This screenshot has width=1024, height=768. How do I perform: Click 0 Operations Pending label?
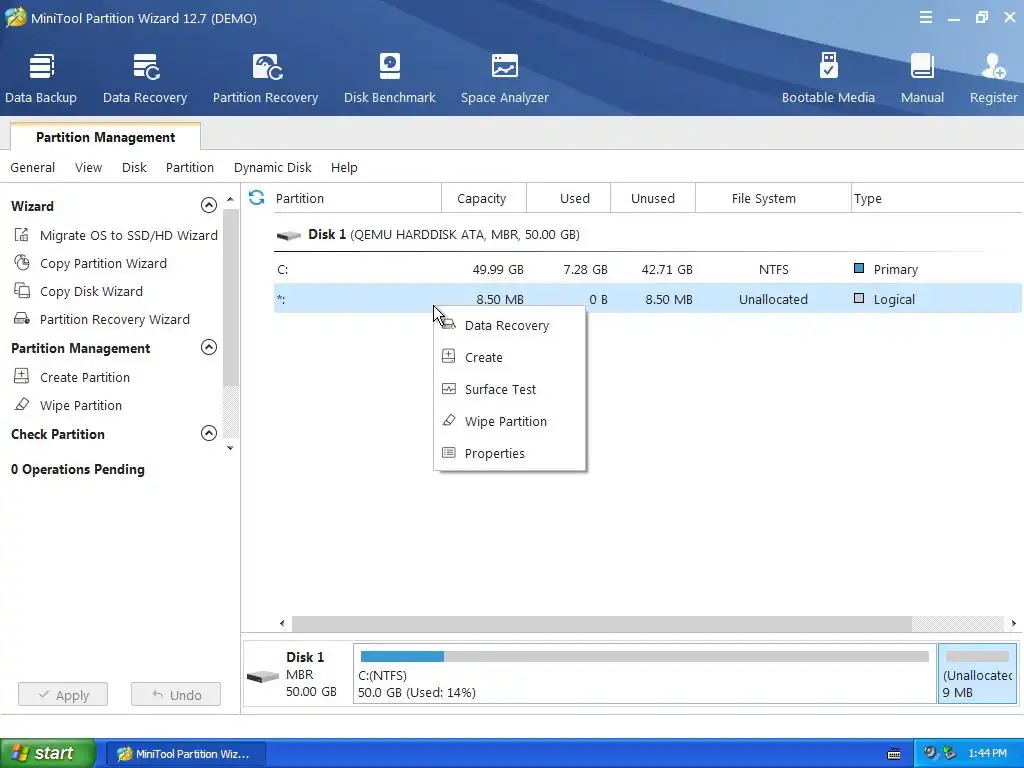pyautogui.click(x=78, y=469)
